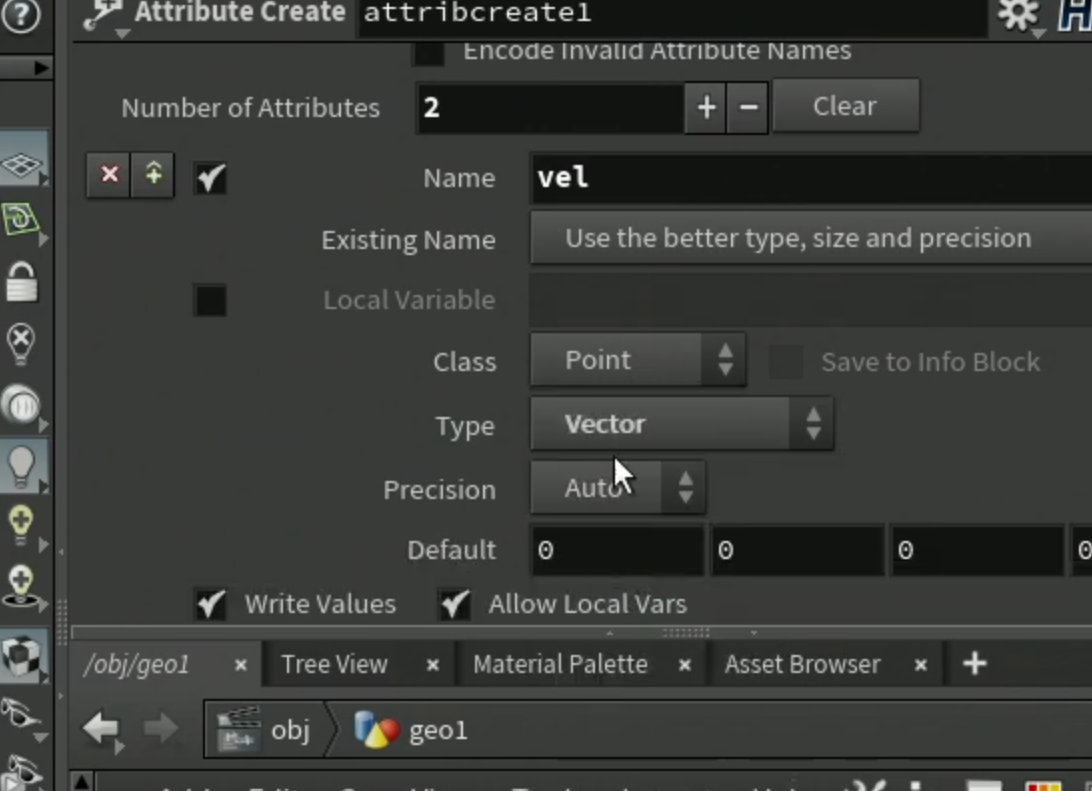Viewport: 1092px width, 791px height.
Task: Click the glasses visibility icon
Action: tap(21, 714)
